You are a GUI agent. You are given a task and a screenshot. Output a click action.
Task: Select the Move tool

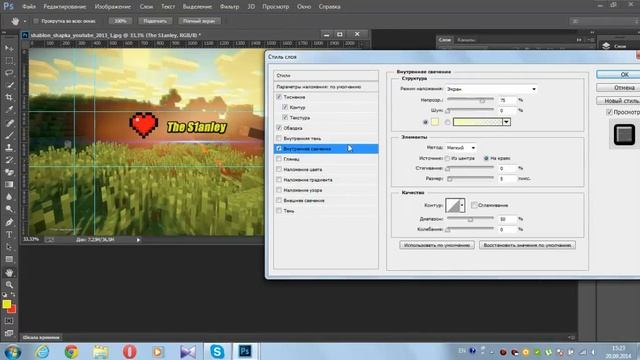[9, 48]
